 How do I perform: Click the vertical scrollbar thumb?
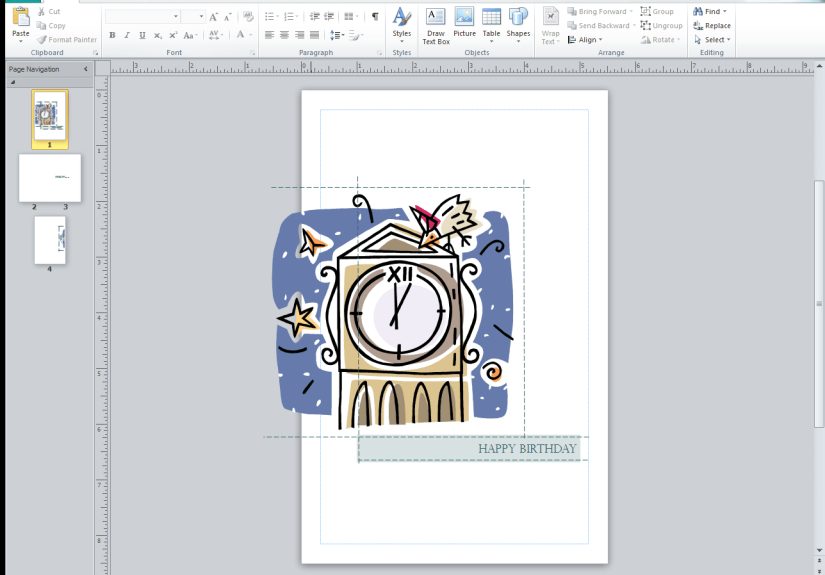pos(819,304)
